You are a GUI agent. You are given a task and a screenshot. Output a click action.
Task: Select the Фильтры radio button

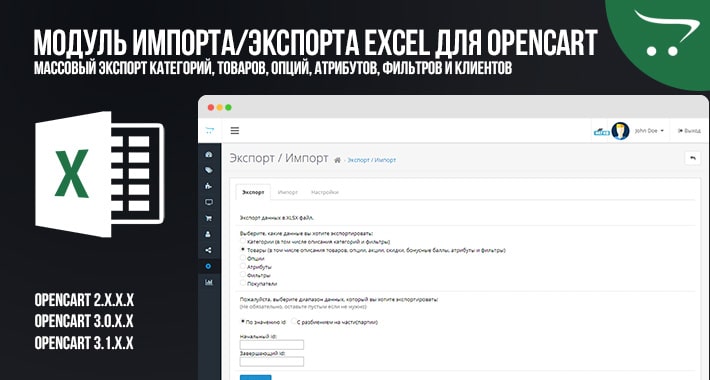[243, 274]
